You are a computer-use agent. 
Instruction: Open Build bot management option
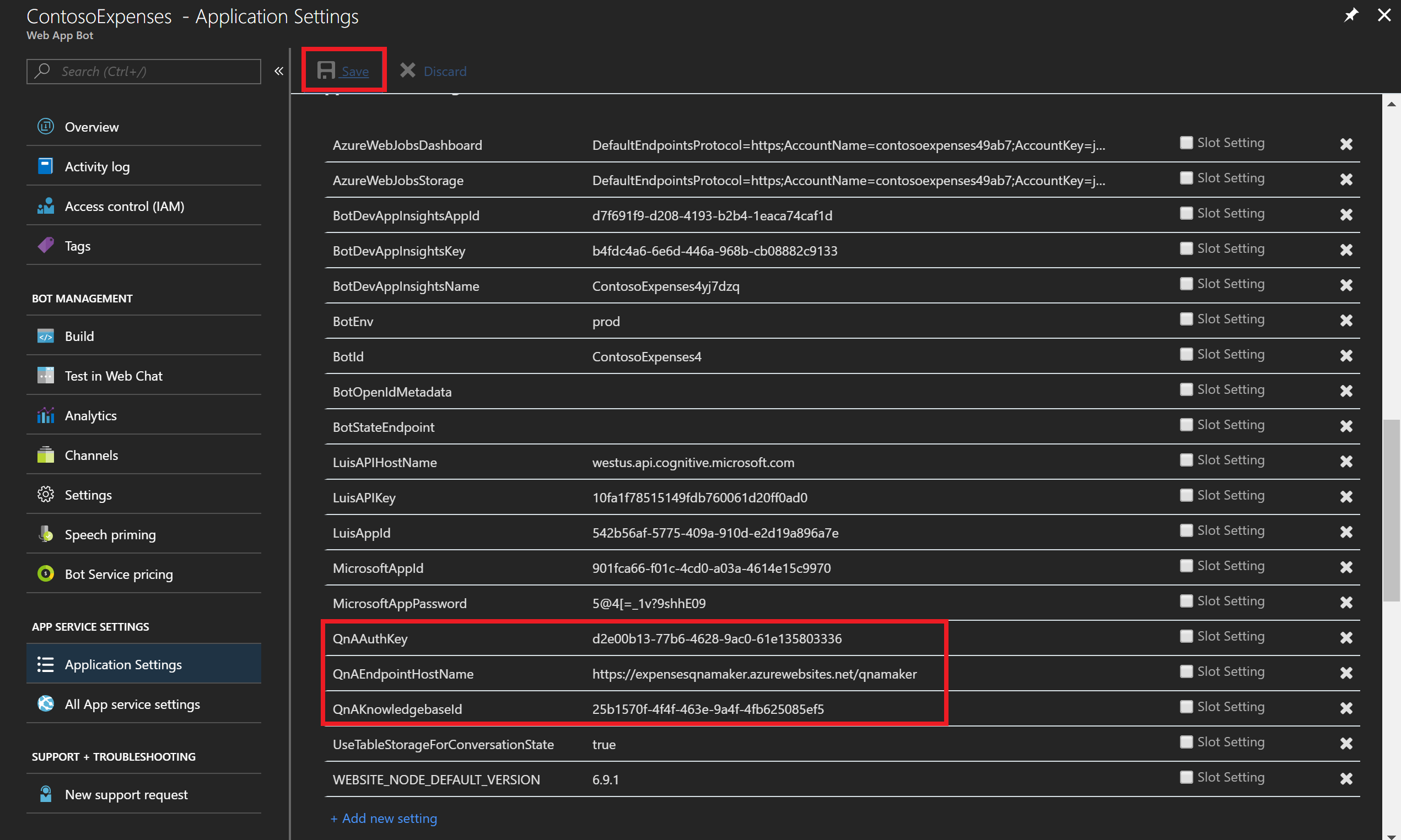[79, 336]
